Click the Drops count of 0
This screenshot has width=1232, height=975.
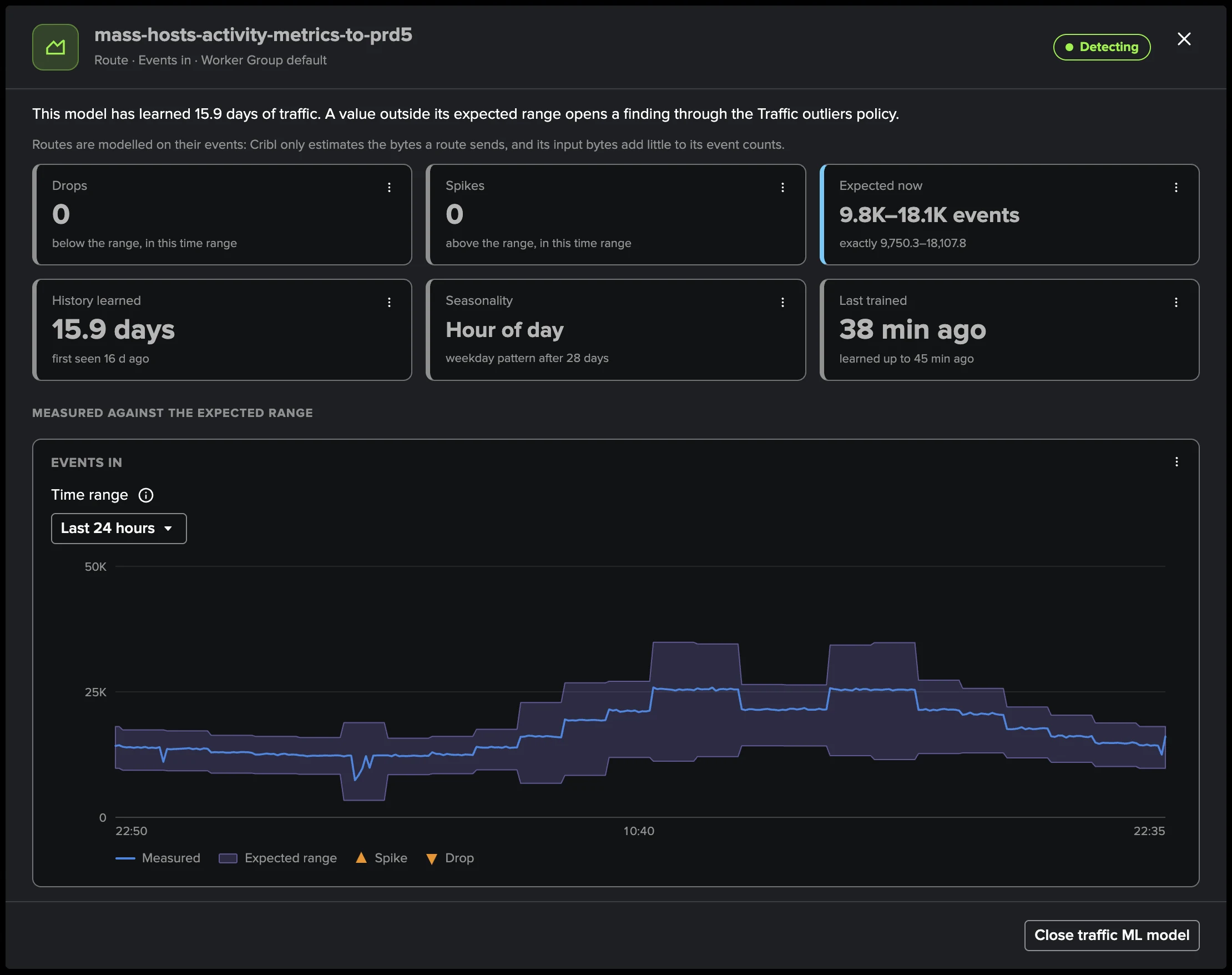61,215
